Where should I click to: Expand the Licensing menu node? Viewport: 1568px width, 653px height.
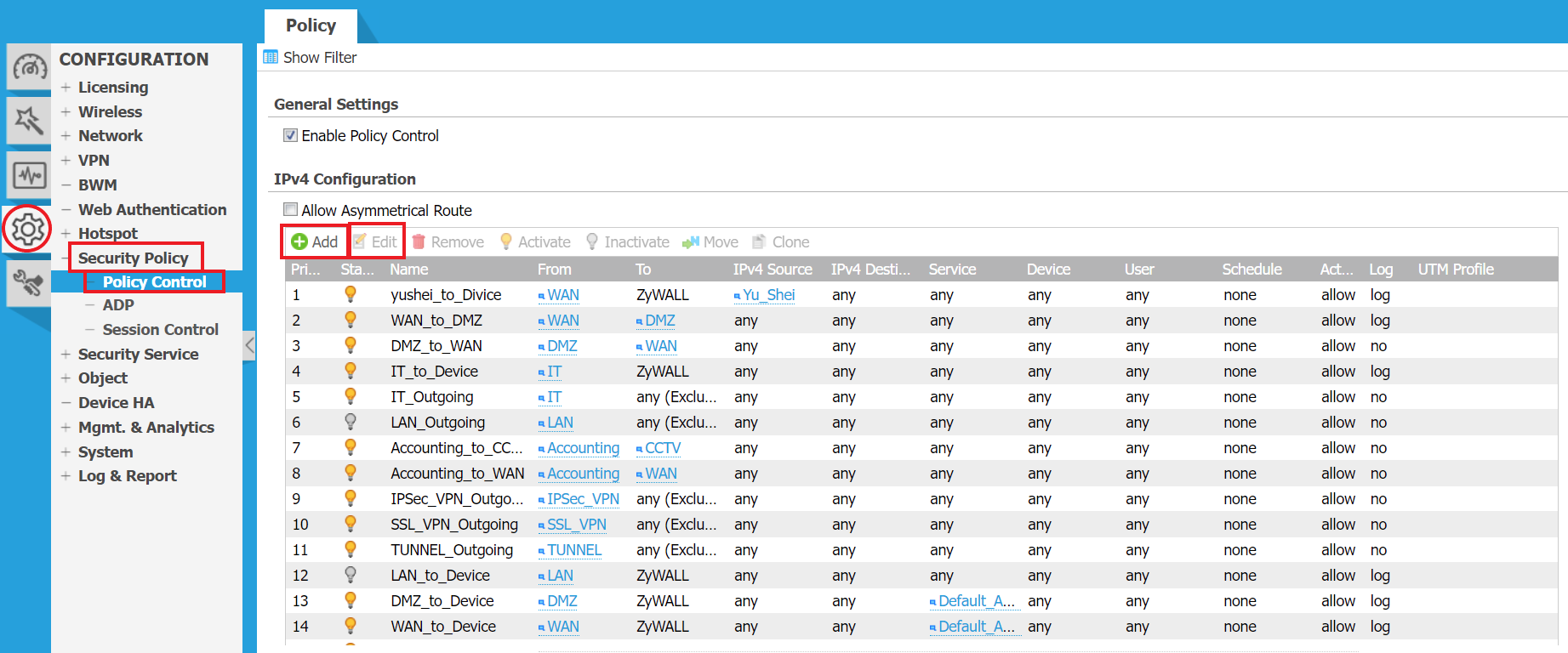[x=66, y=88]
